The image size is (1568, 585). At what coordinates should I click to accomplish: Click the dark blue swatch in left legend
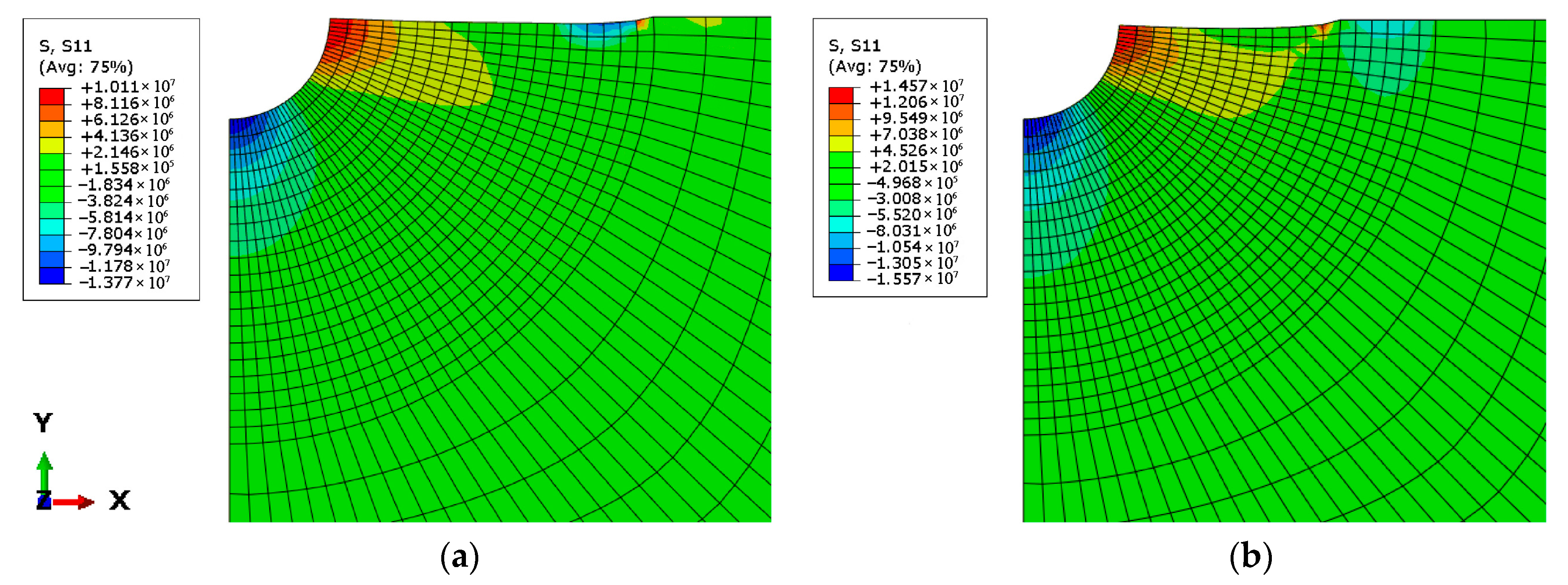(x=51, y=276)
